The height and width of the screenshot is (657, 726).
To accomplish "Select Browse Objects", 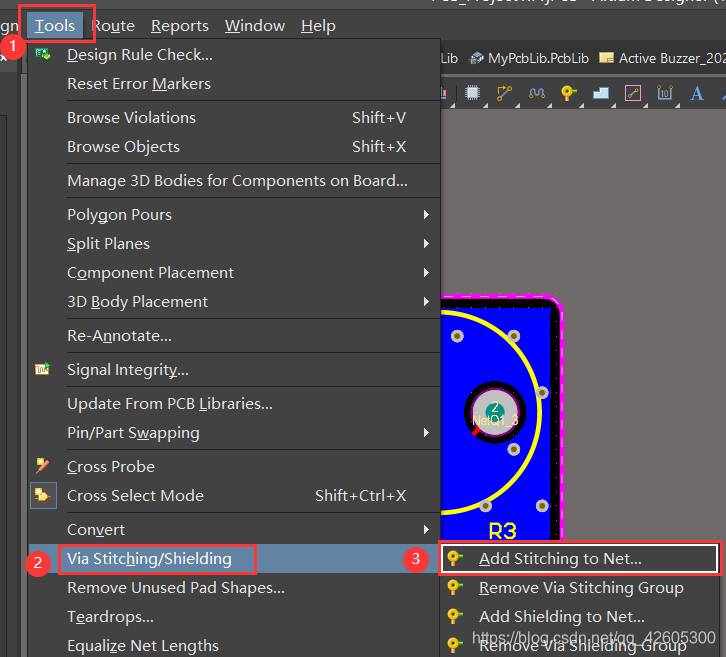I will [233, 147].
